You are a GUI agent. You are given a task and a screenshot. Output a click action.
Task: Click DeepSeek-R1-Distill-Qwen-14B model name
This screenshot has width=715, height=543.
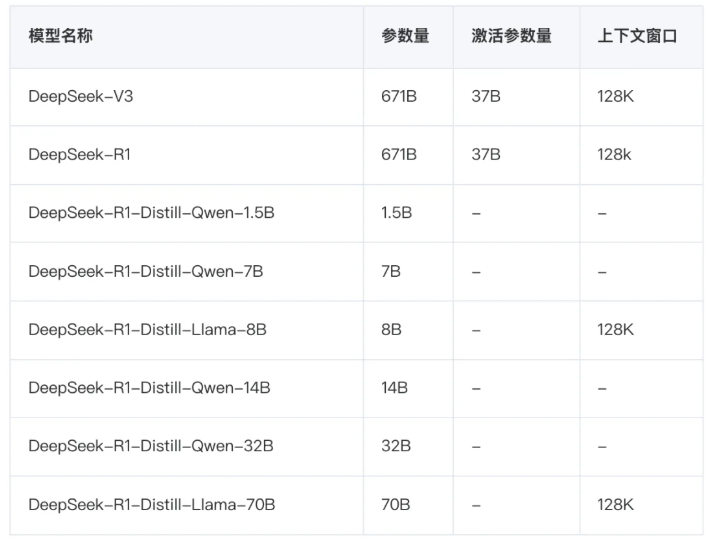[149, 388]
